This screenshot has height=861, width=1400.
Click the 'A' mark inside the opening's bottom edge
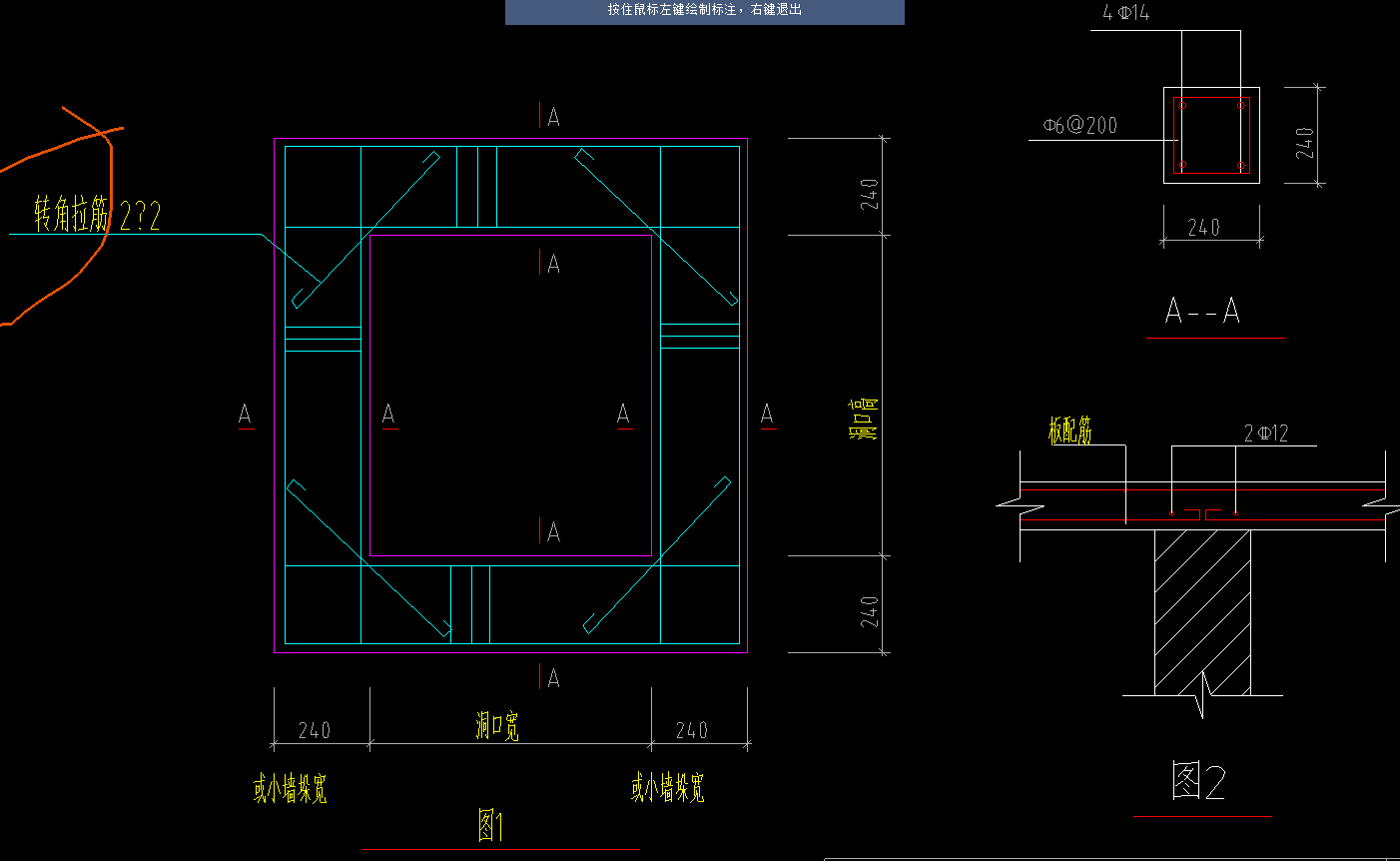[x=553, y=532]
